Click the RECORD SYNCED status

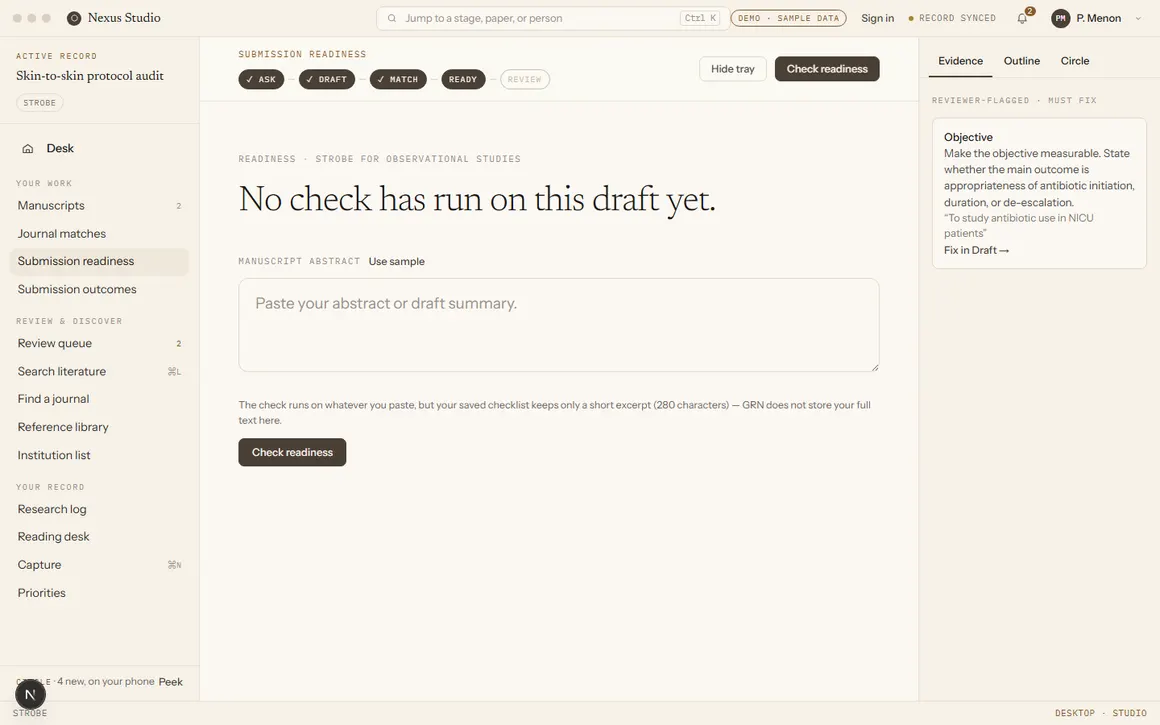click(x=952, y=18)
